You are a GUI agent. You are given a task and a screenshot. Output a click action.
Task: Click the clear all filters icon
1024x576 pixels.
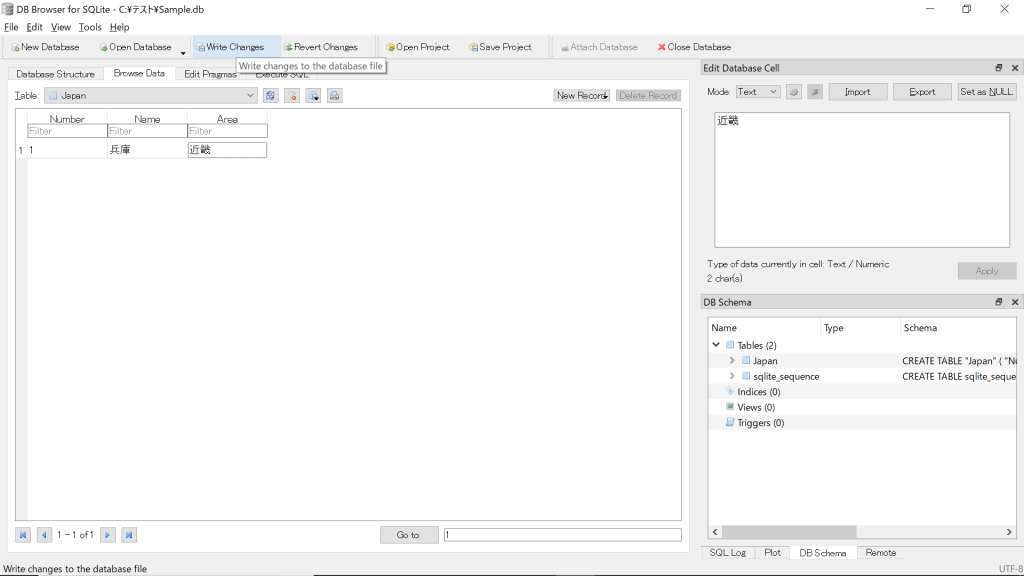click(x=292, y=95)
